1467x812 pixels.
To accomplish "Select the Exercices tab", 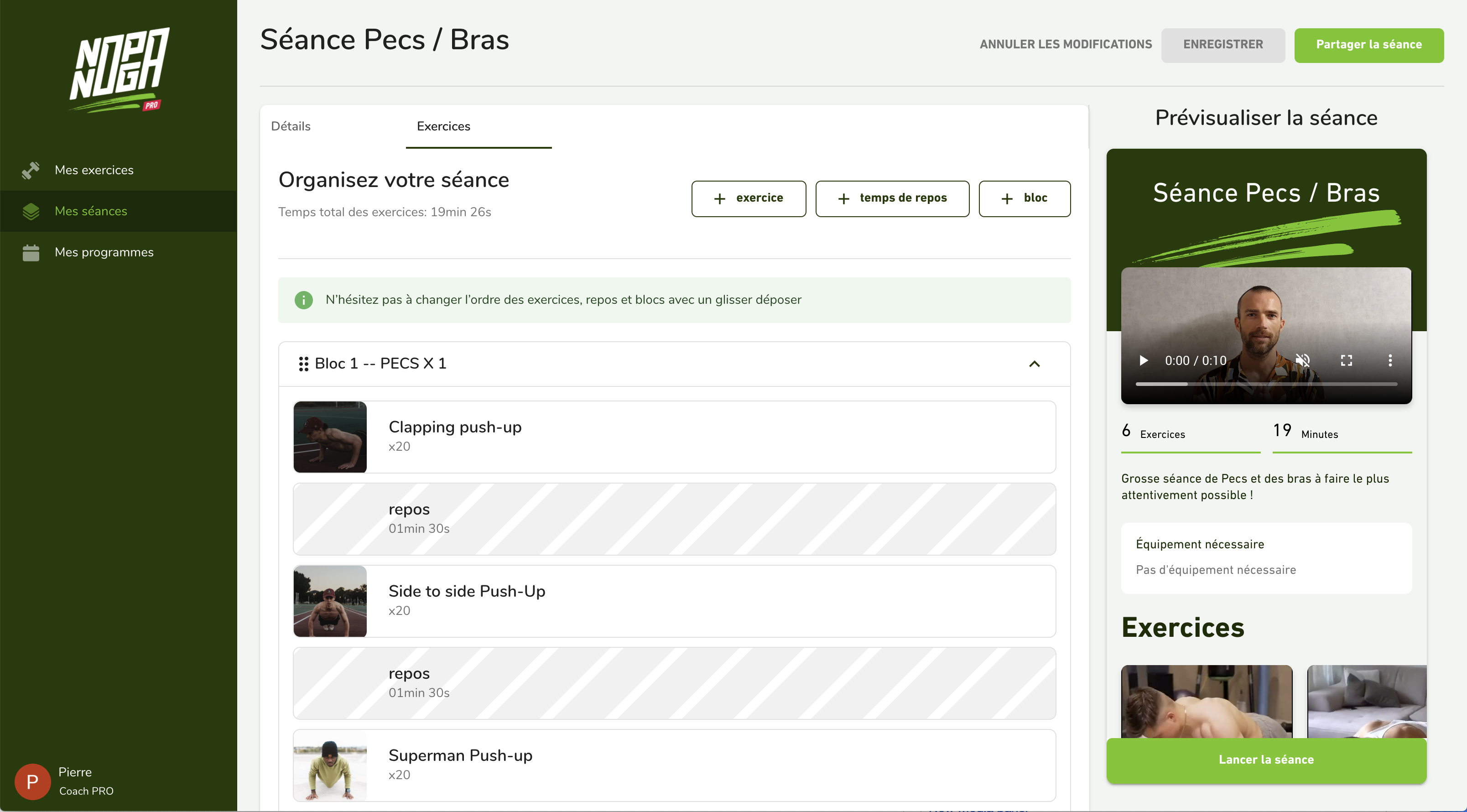I will (444, 126).
